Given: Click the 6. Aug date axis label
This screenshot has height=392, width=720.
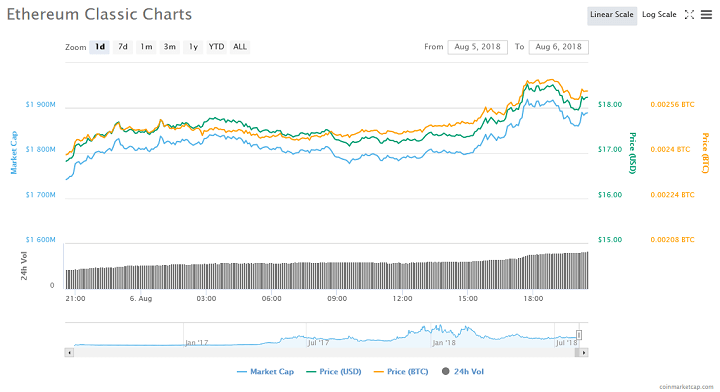Looking at the screenshot, I should click(141, 298).
